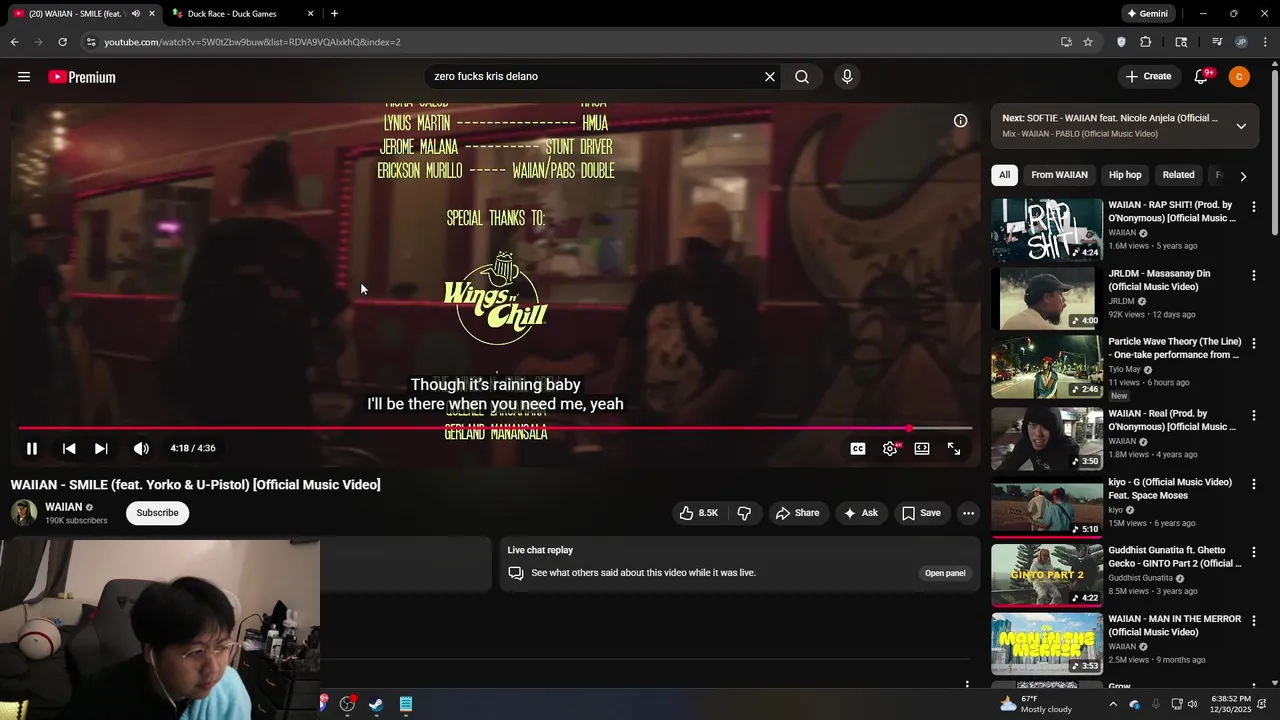1280x720 pixels.
Task: Open YouTube notifications bell
Action: pos(1201,77)
